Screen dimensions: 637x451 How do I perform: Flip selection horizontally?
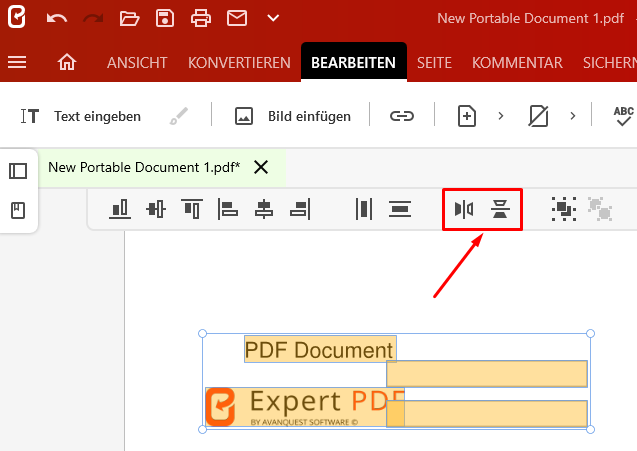point(464,209)
